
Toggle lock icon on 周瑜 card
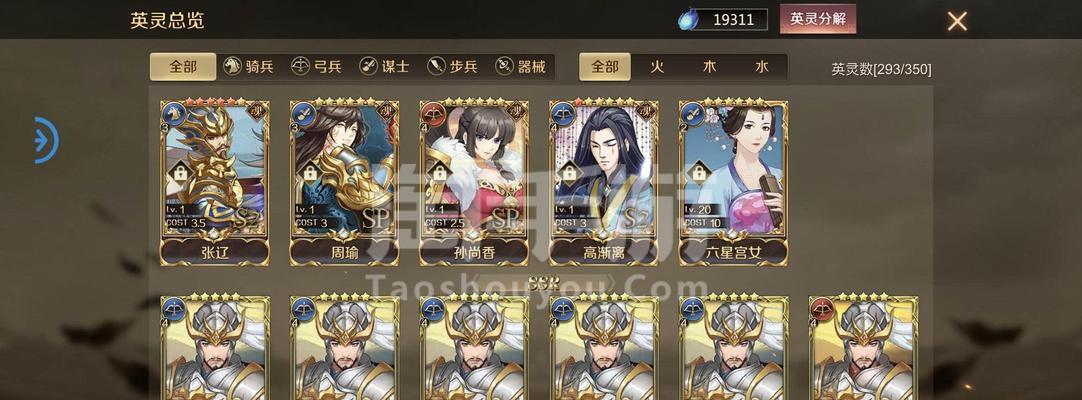tap(310, 172)
